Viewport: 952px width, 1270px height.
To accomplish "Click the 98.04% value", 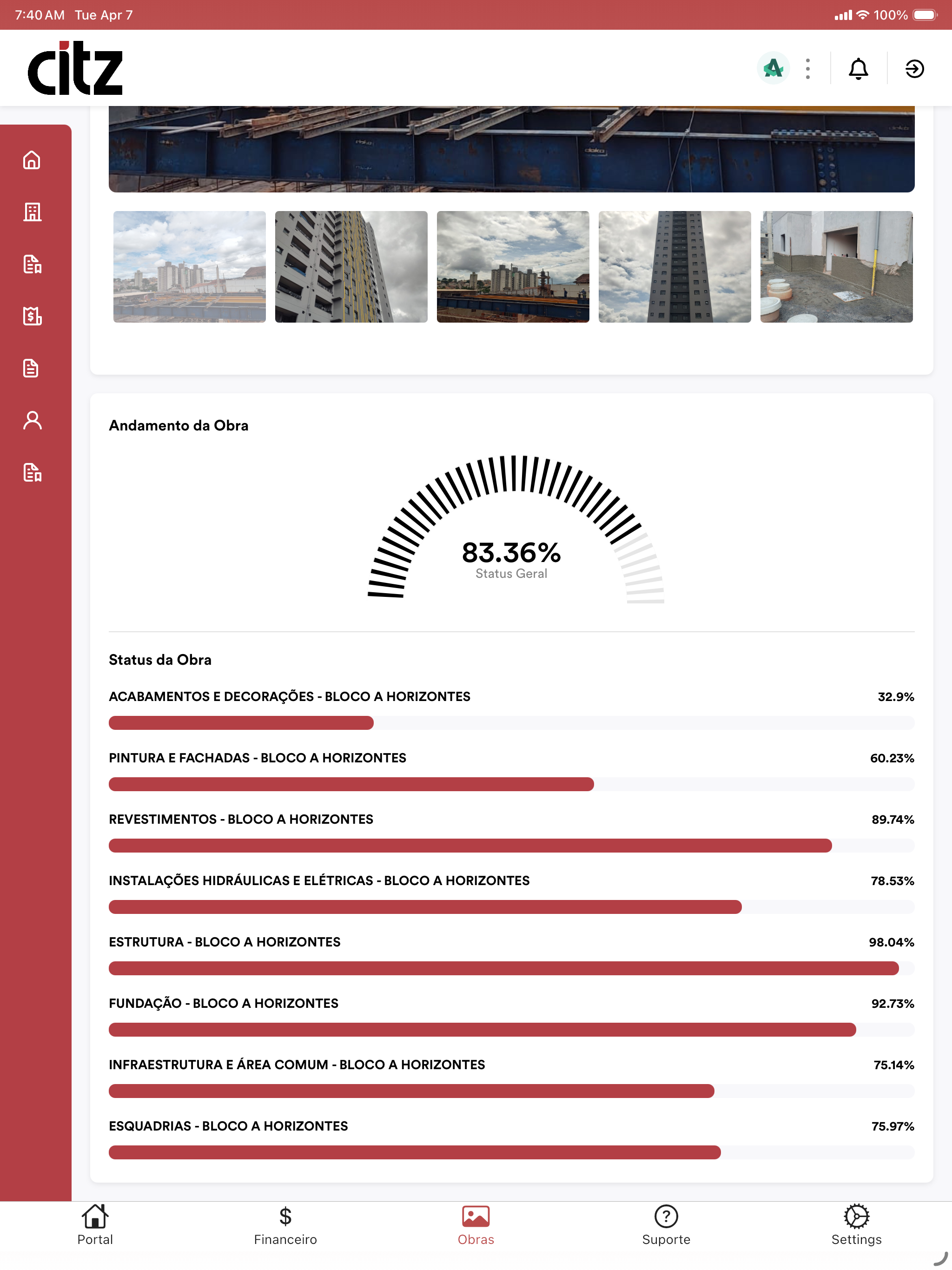I will (x=891, y=943).
